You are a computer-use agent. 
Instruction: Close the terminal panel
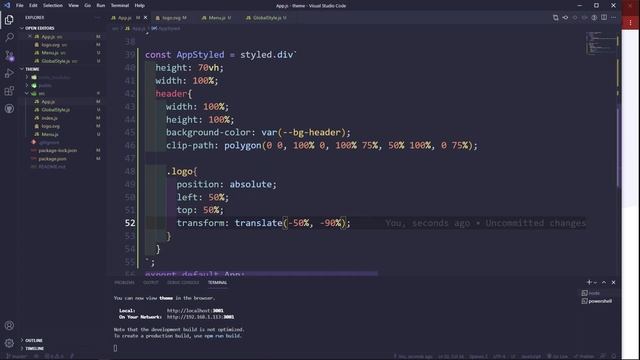coord(613,282)
